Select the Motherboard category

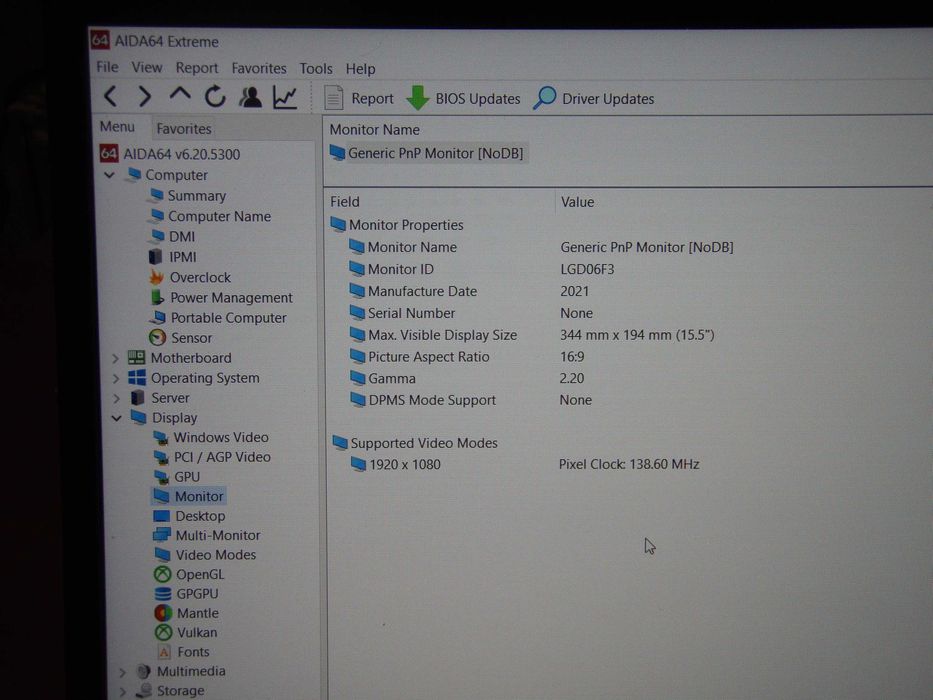click(x=180, y=358)
